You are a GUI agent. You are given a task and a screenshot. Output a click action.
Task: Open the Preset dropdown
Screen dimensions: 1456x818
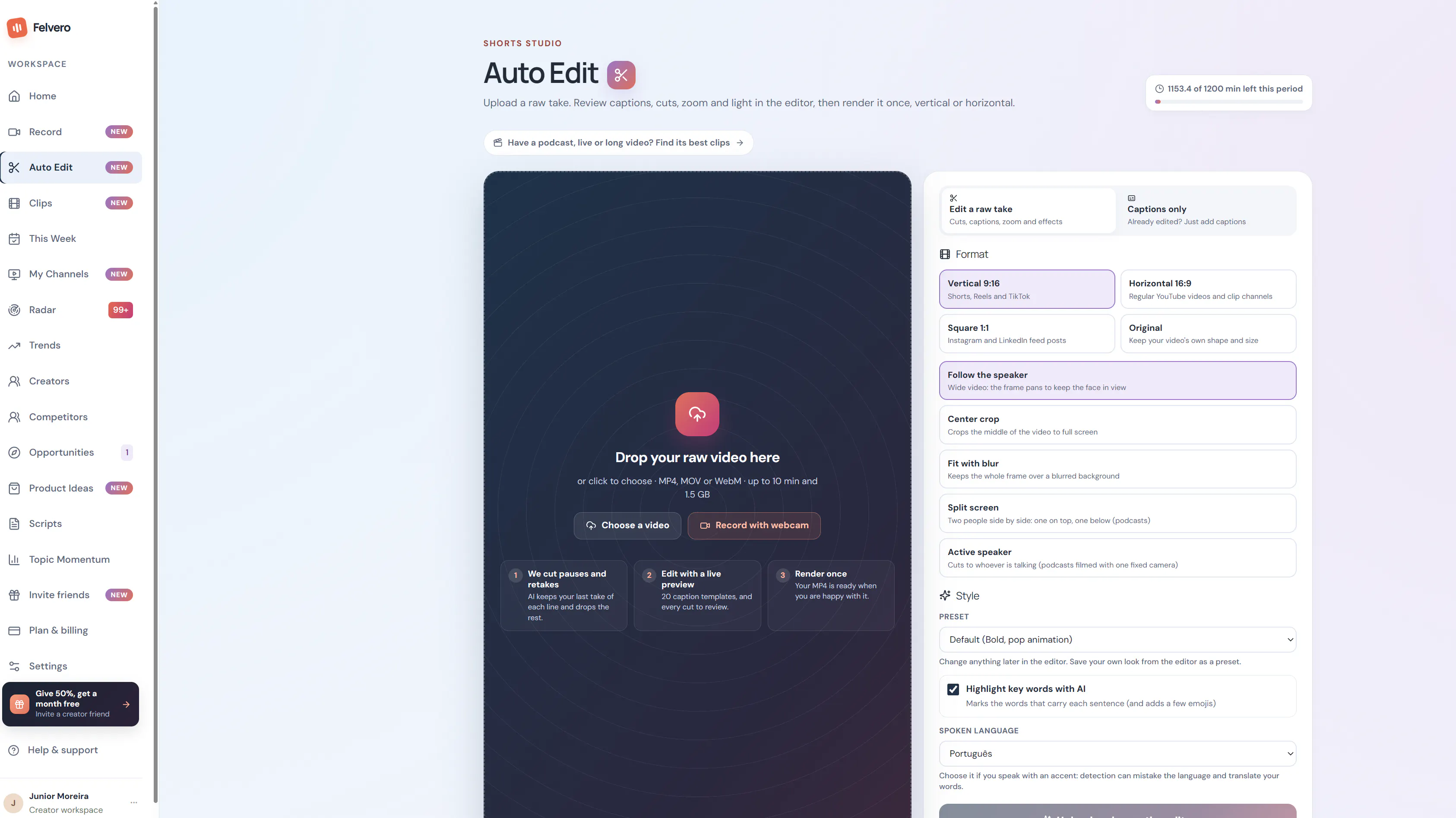tap(1117, 639)
